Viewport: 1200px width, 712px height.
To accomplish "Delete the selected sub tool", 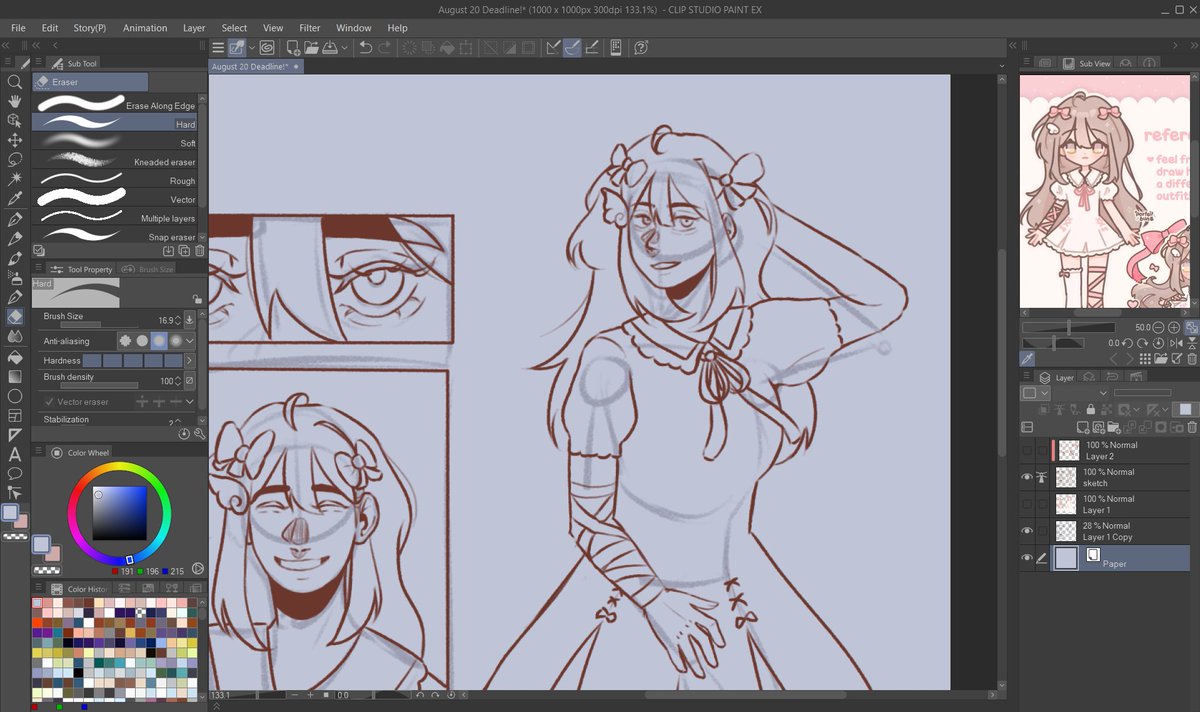I will (199, 251).
